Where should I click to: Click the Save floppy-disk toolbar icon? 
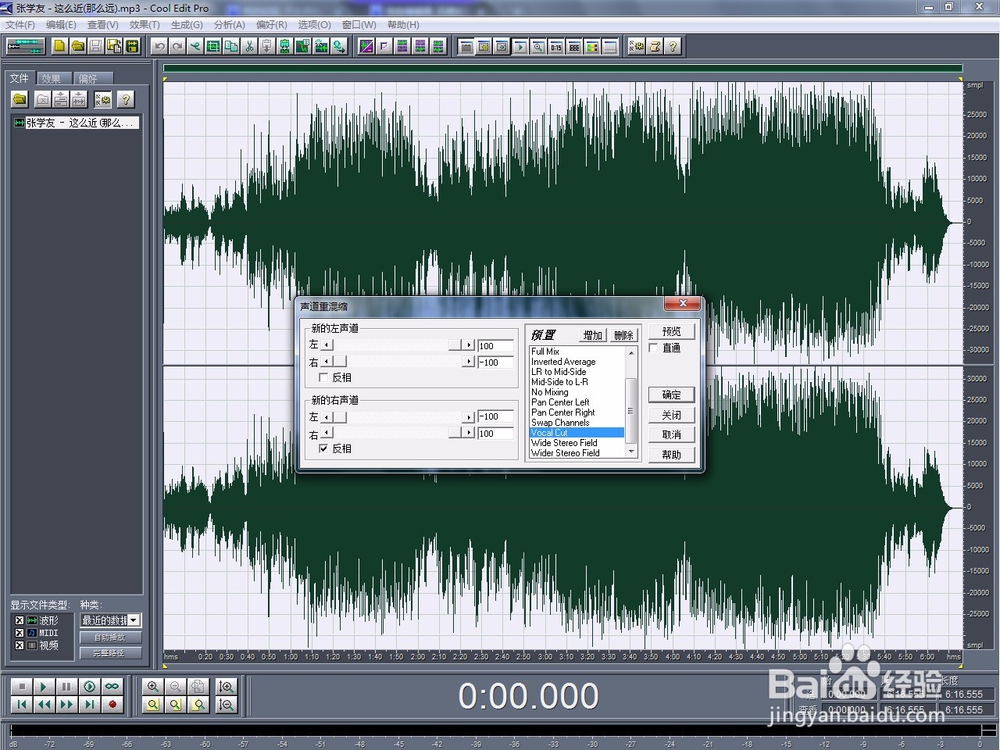click(96, 46)
